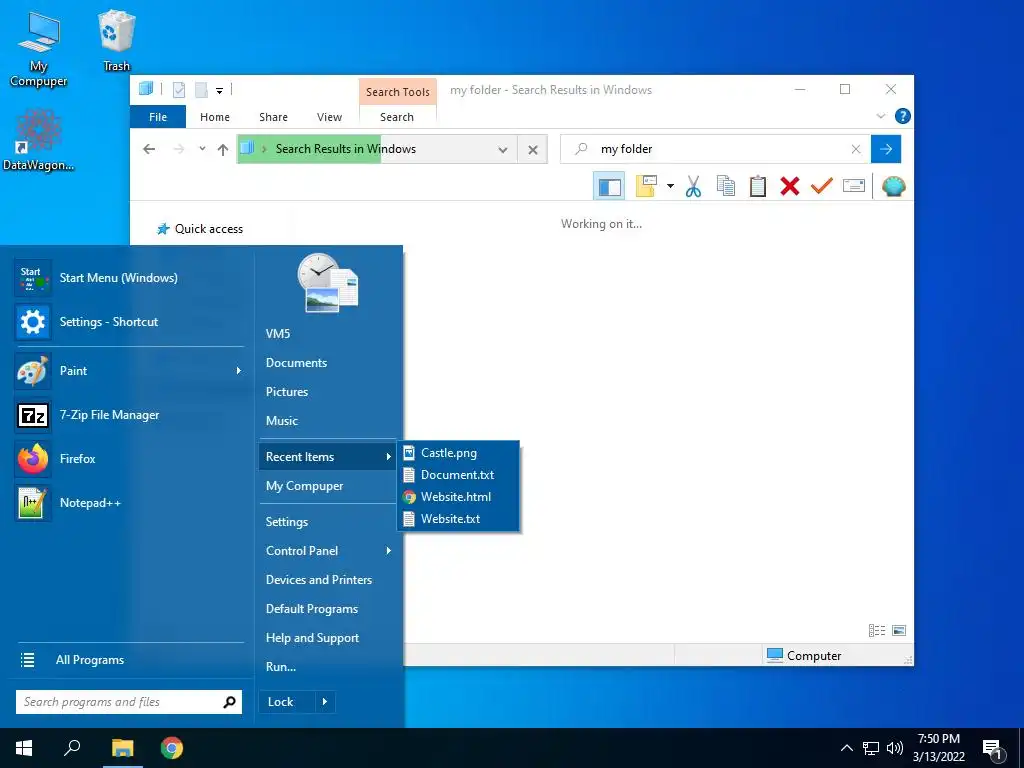Launch Notepad++ from start menu
Image resolution: width=1024 pixels, height=768 pixels.
[x=129, y=503]
